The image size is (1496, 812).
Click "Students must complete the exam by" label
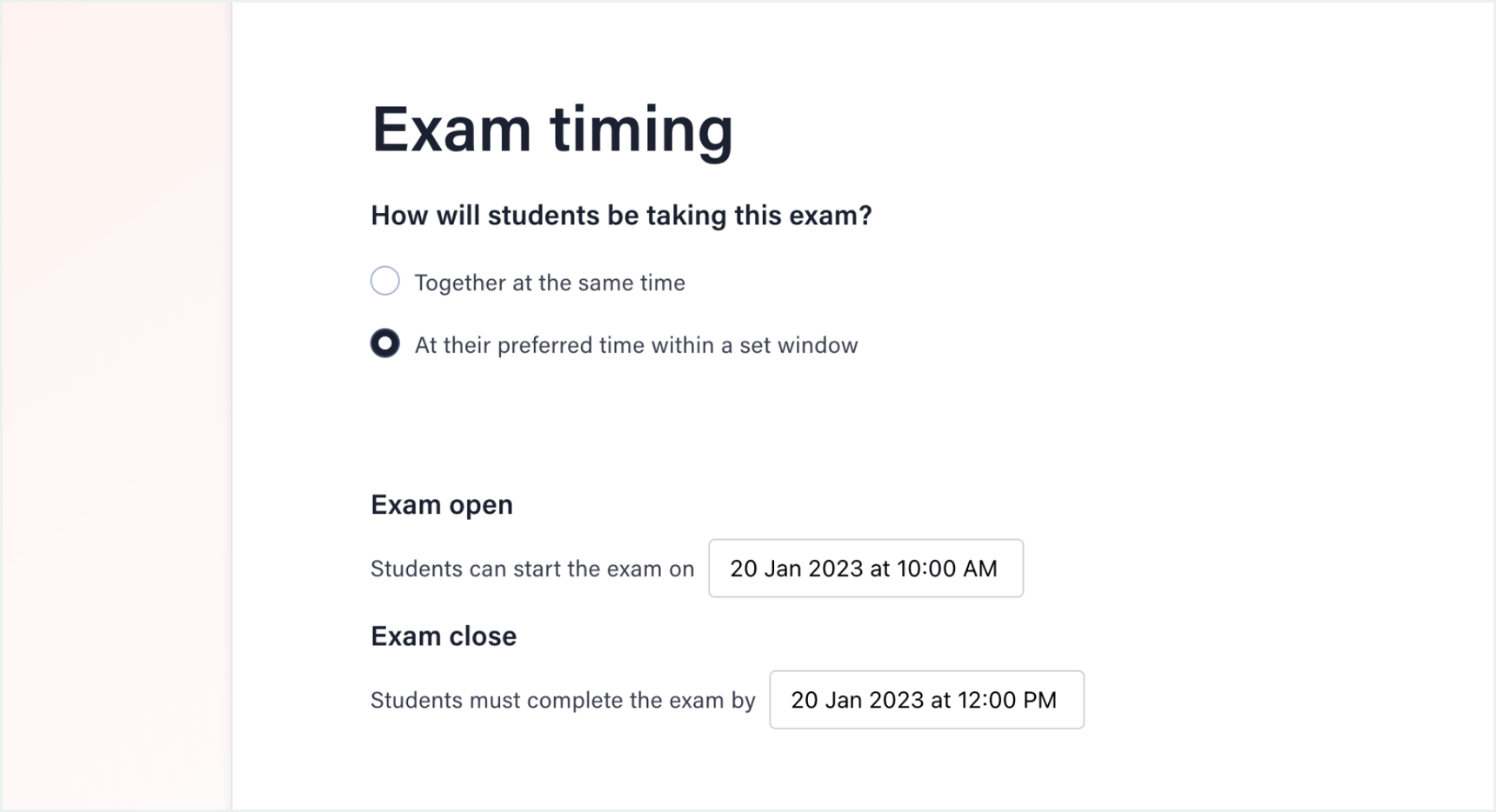click(x=563, y=700)
